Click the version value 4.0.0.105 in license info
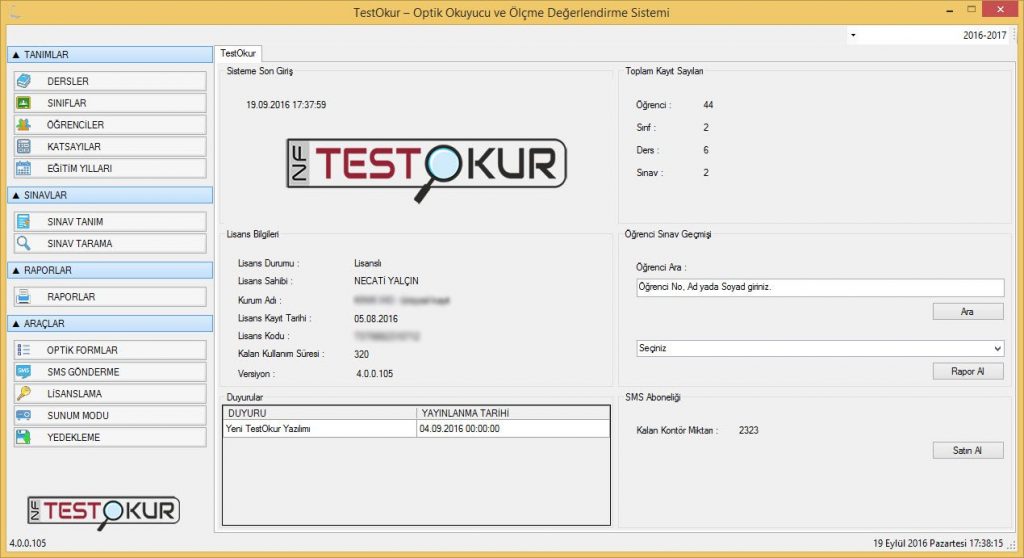This screenshot has width=1024, height=558. click(374, 374)
